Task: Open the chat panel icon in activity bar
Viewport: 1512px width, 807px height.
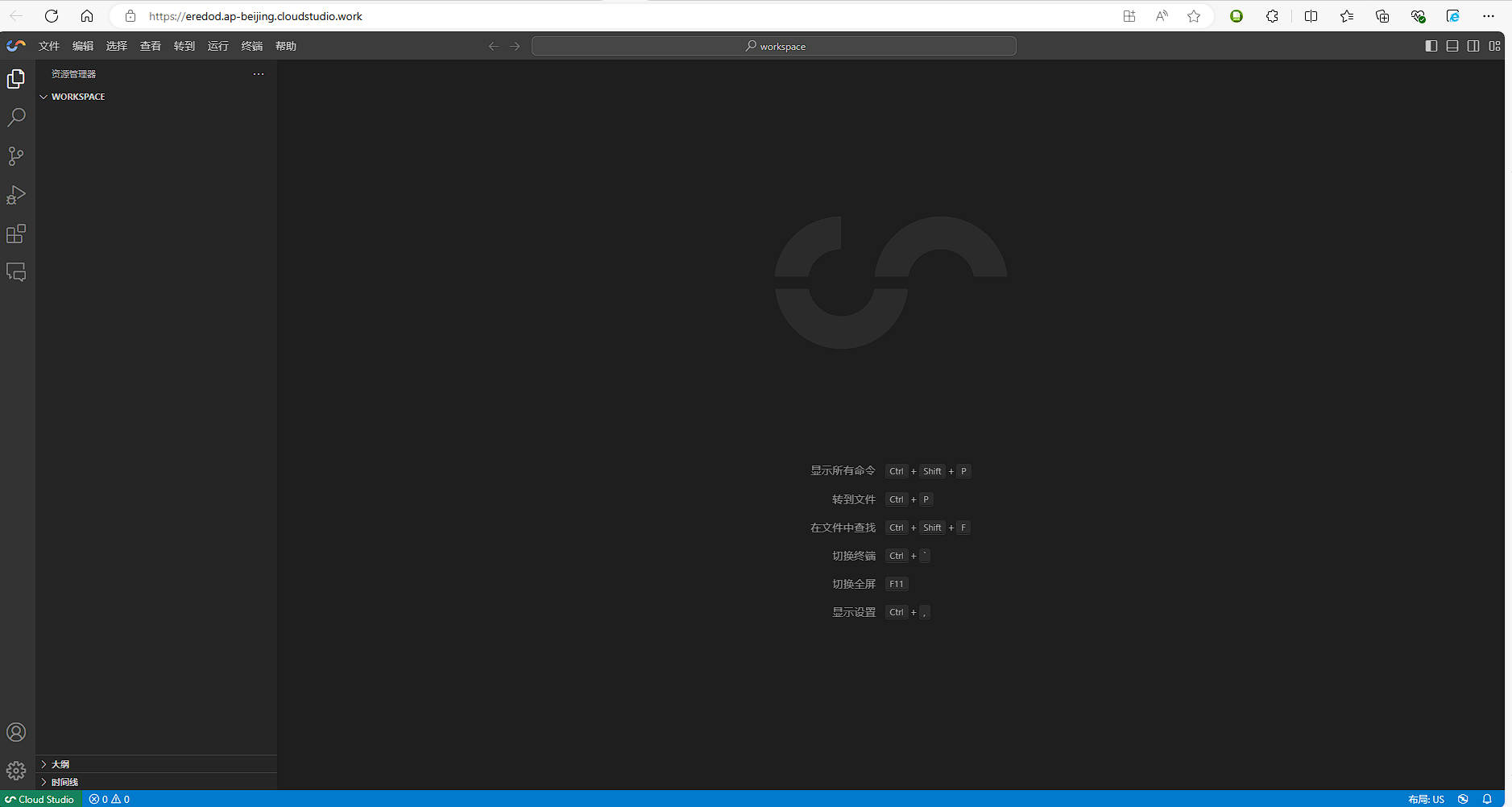Action: click(16, 272)
